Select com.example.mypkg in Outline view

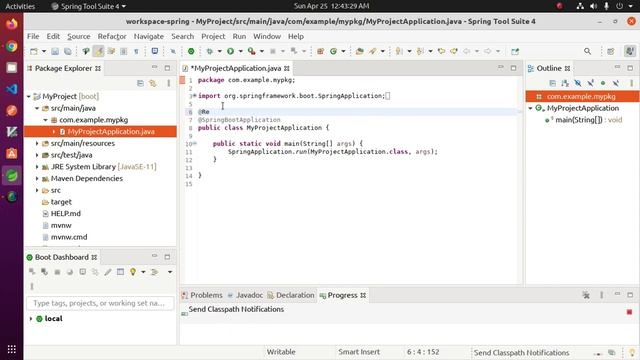coord(581,97)
